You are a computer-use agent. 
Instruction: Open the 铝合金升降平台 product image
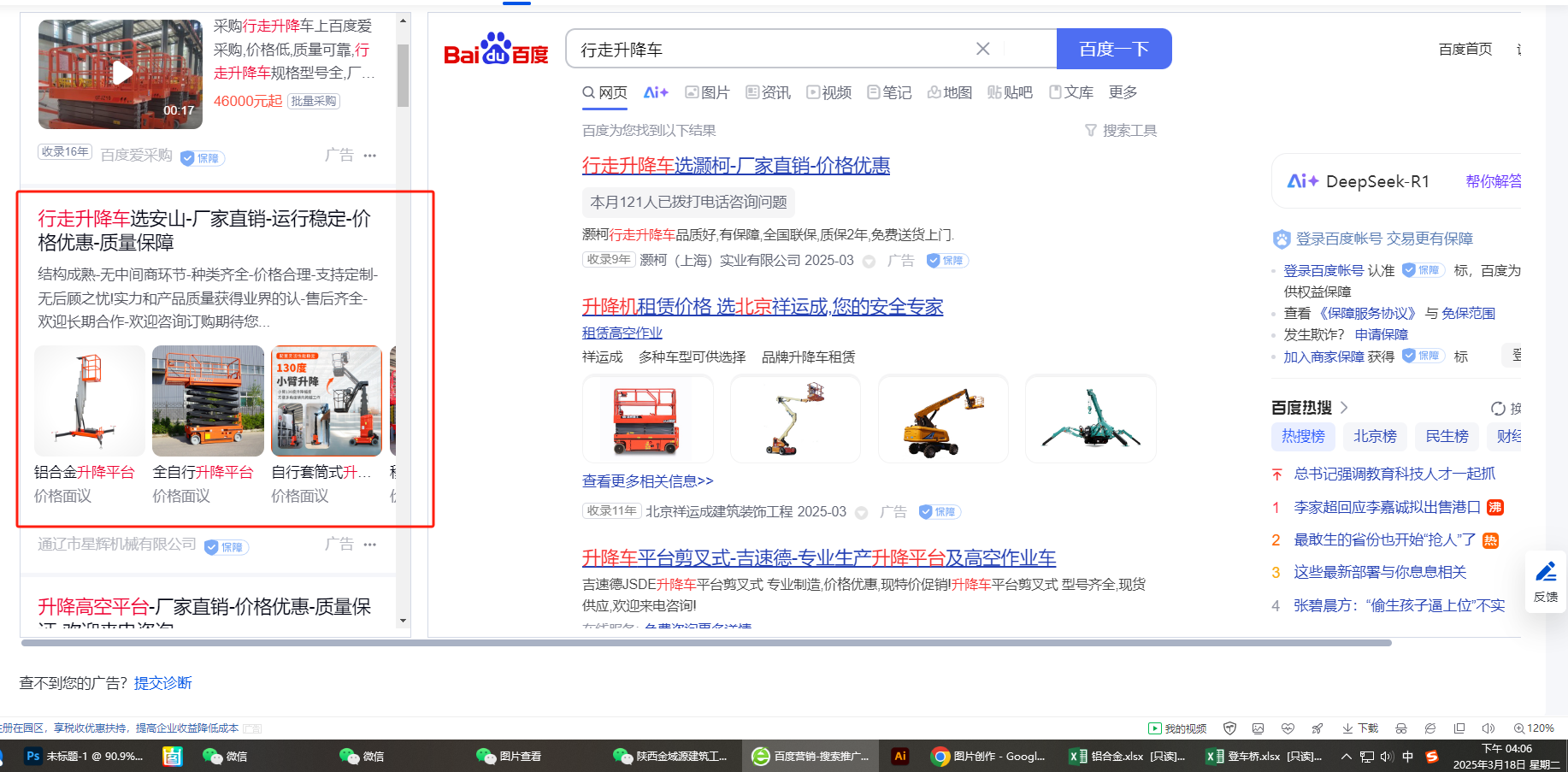(x=90, y=401)
